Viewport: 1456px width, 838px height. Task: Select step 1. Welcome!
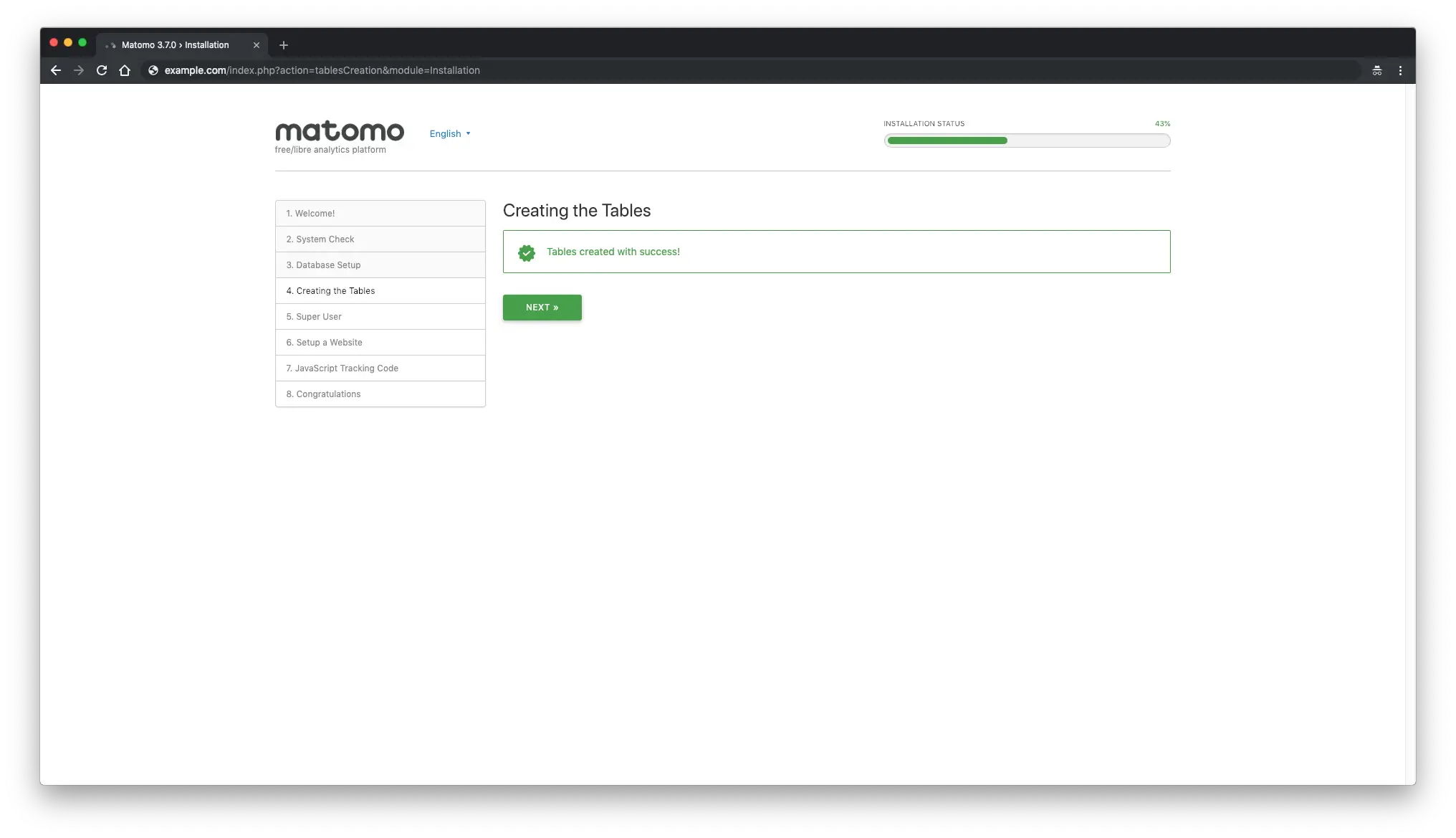380,214
